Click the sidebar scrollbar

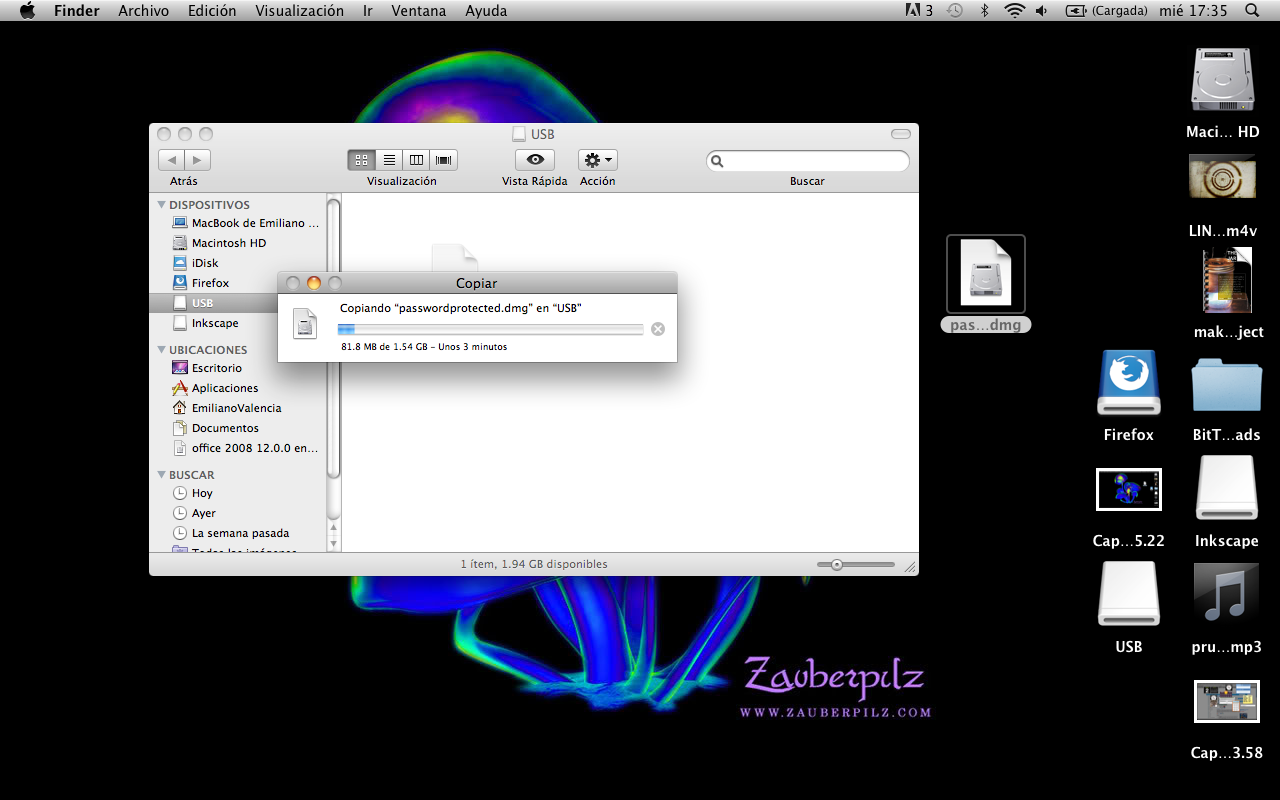tap(334, 340)
